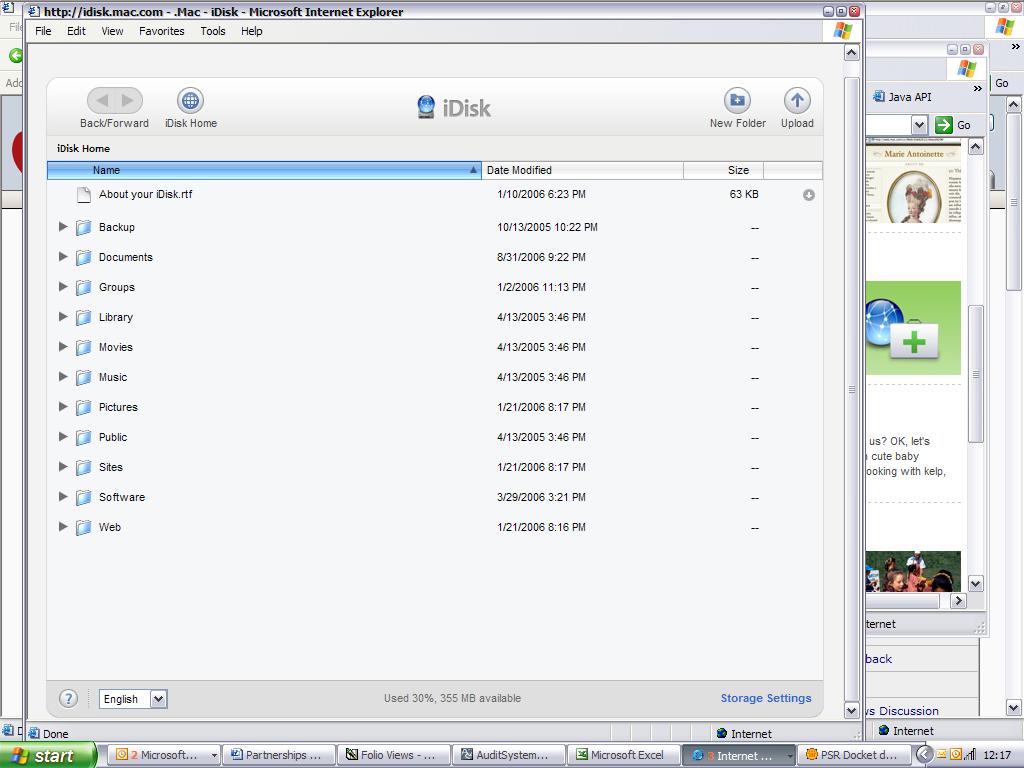Click the Sites folder icon
Image resolution: width=1024 pixels, height=768 pixels.
[x=83, y=468]
